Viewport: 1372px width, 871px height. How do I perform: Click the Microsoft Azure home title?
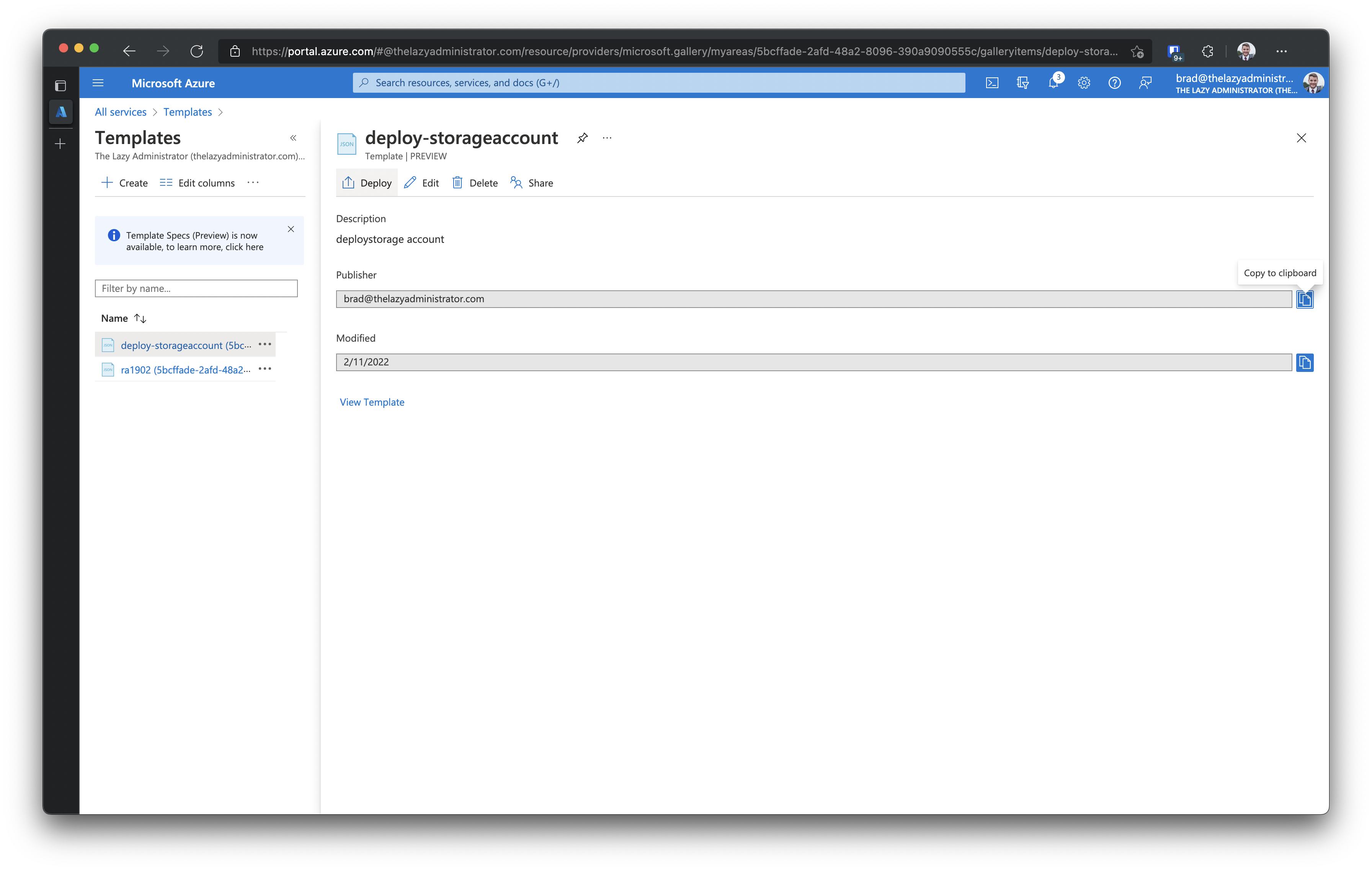(173, 83)
